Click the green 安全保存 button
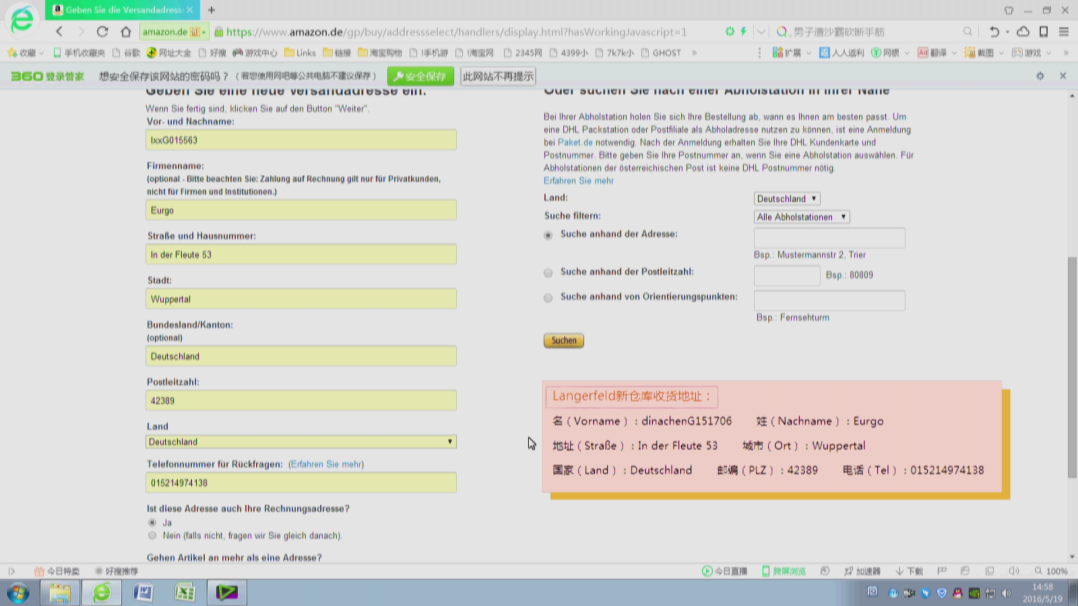 (421, 76)
